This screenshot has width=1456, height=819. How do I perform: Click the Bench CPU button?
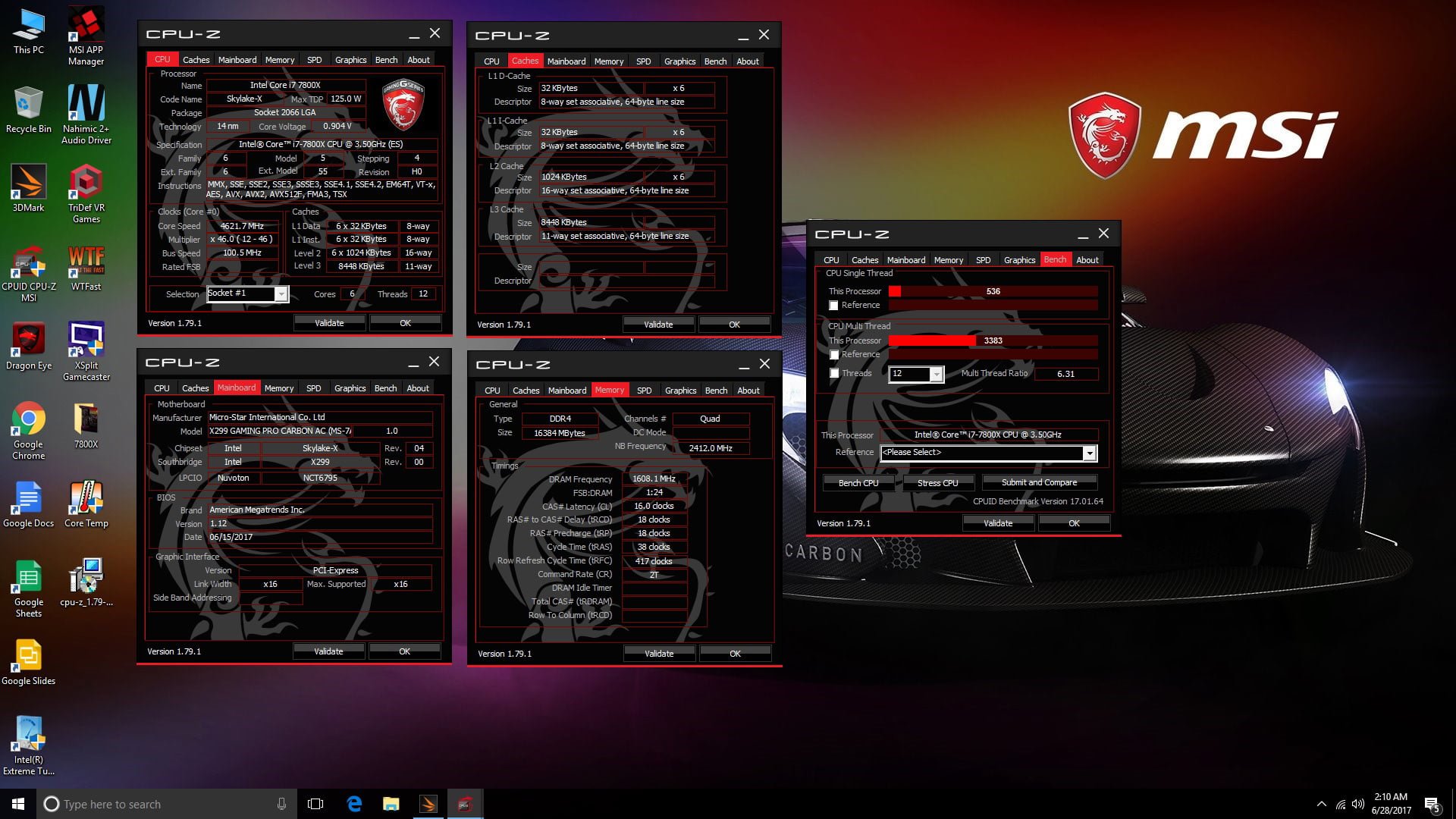coord(858,483)
